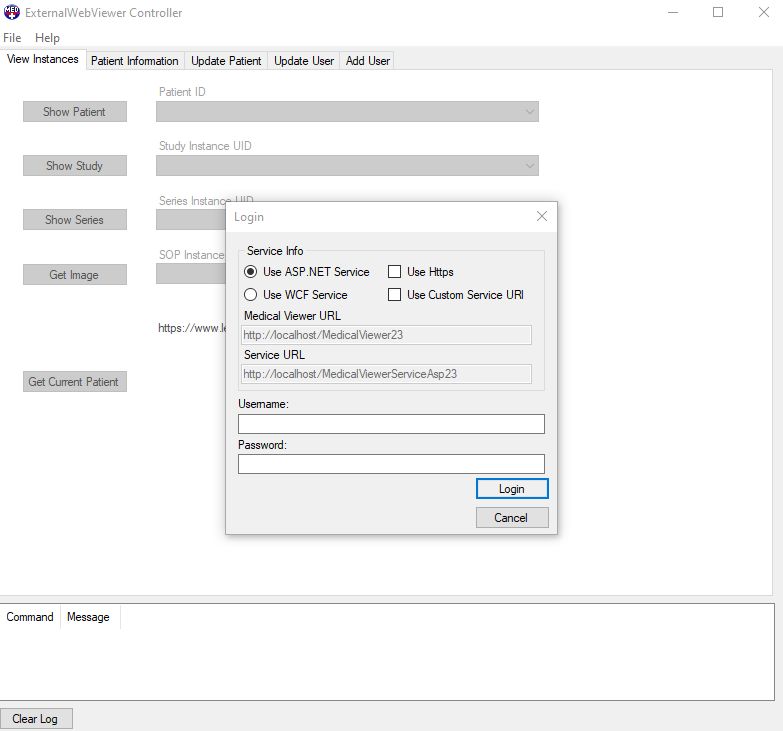783x731 pixels.
Task: Click the Medical Viewer URL field
Action: (x=387, y=335)
